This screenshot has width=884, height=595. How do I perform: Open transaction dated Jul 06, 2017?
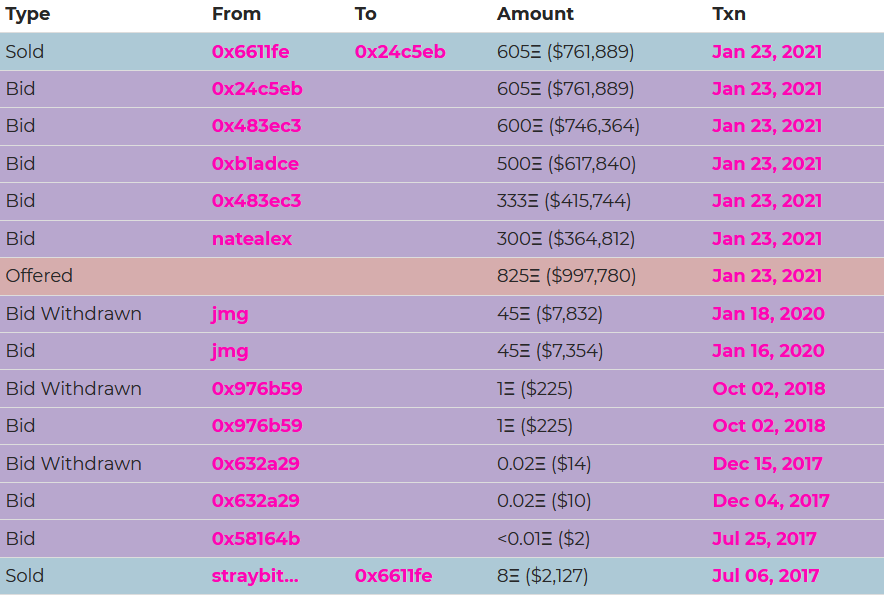(x=765, y=576)
